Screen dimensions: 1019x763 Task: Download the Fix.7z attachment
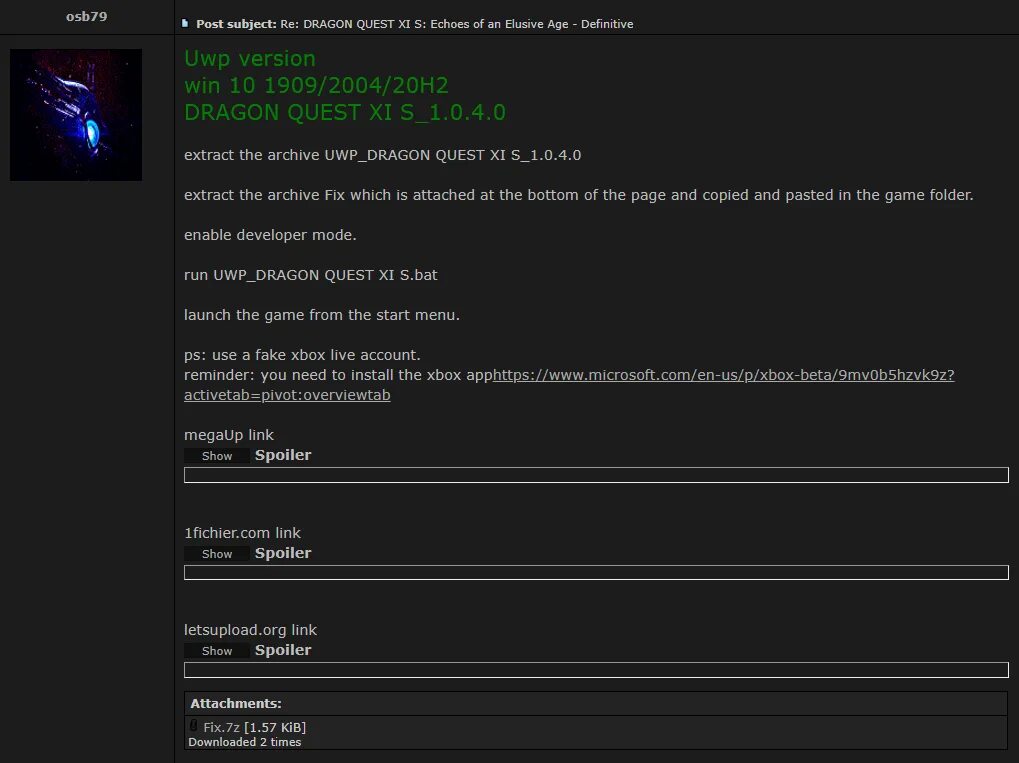tap(222, 727)
